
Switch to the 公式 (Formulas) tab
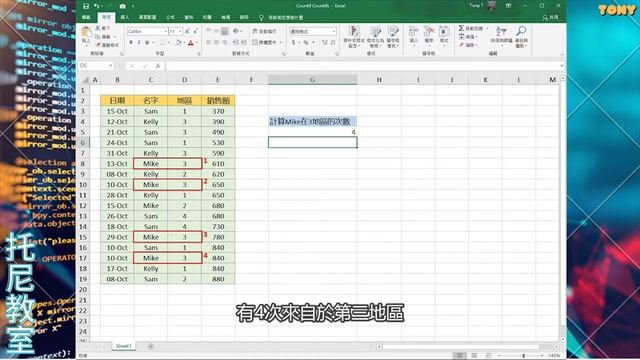pos(170,18)
